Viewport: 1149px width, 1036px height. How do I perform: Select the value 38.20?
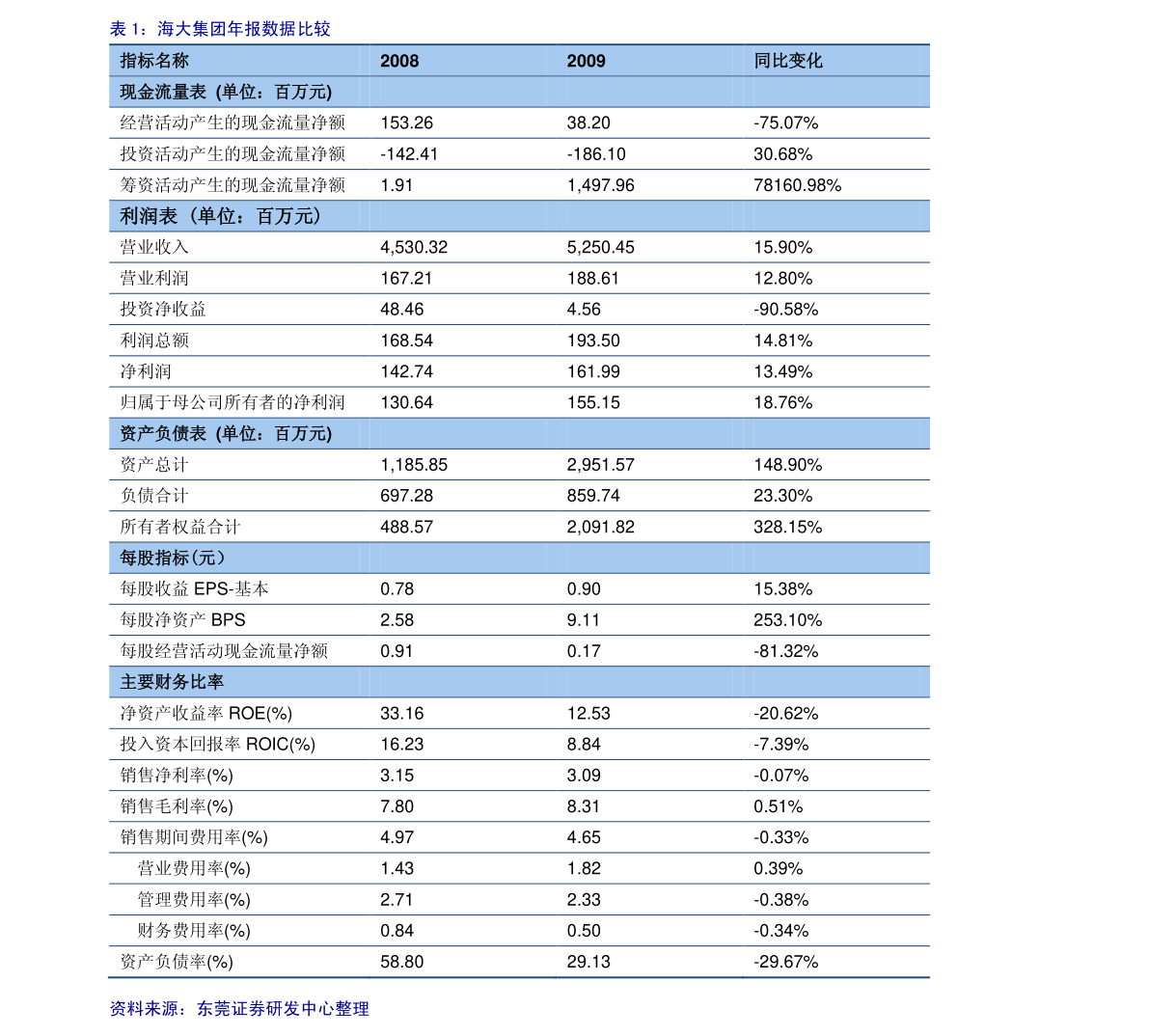[x=588, y=123]
